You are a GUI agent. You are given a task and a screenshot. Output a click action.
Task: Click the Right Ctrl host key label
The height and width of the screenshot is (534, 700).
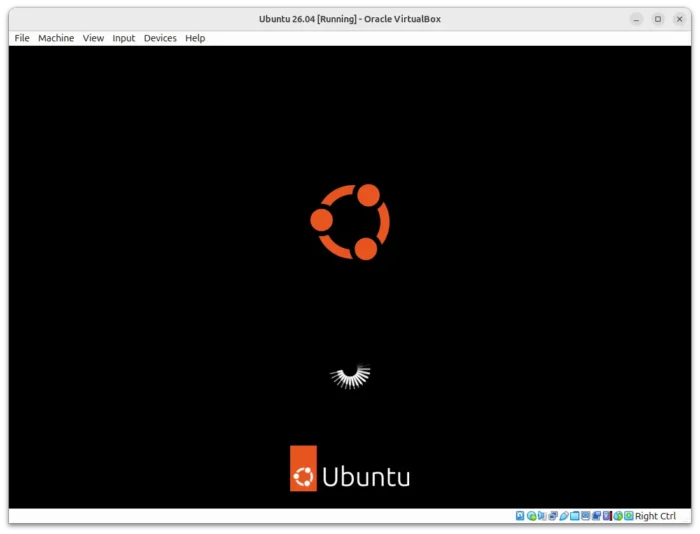(656, 516)
